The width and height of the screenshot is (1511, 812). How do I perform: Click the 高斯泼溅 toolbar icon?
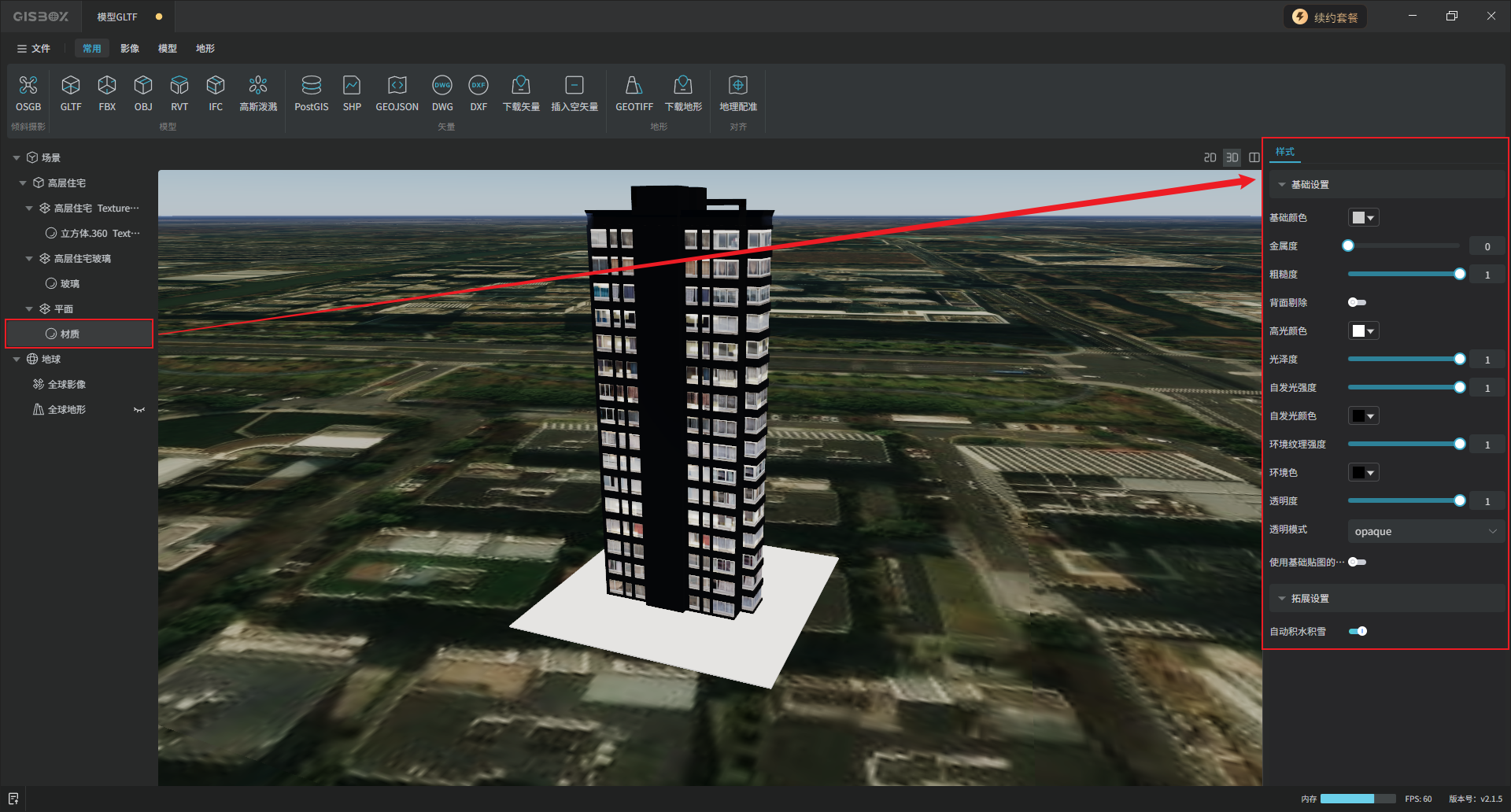[258, 86]
